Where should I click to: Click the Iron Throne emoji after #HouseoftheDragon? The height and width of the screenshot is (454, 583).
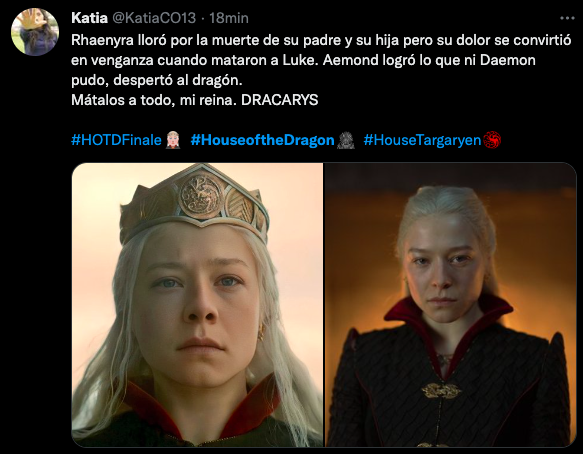(x=345, y=140)
